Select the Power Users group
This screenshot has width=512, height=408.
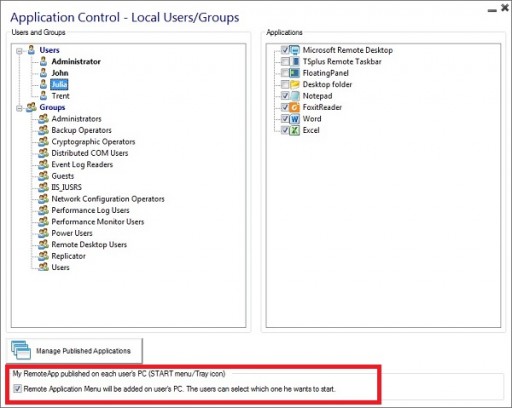pyautogui.click(x=72, y=233)
